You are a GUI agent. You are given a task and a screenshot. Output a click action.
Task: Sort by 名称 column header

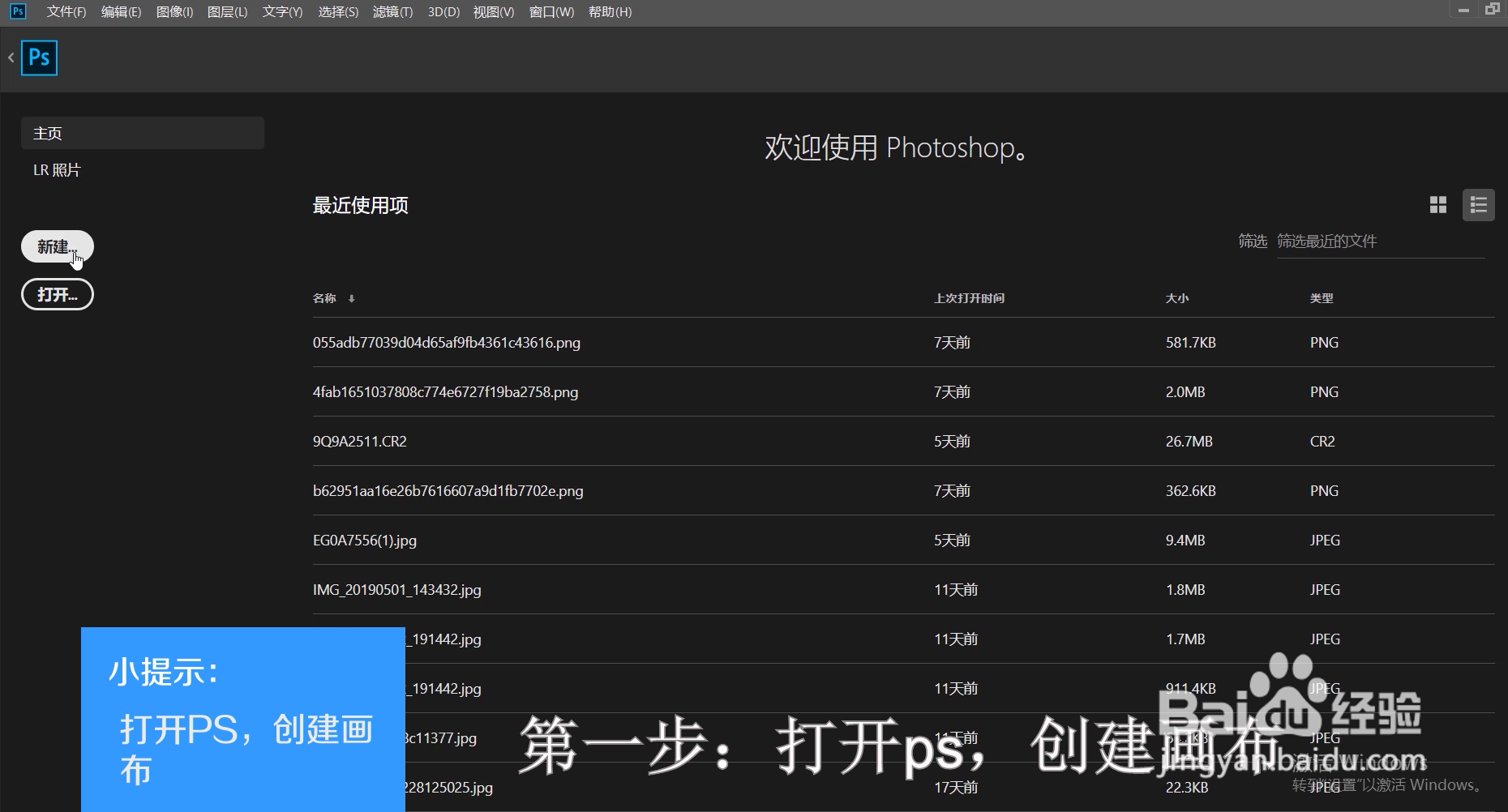click(324, 298)
